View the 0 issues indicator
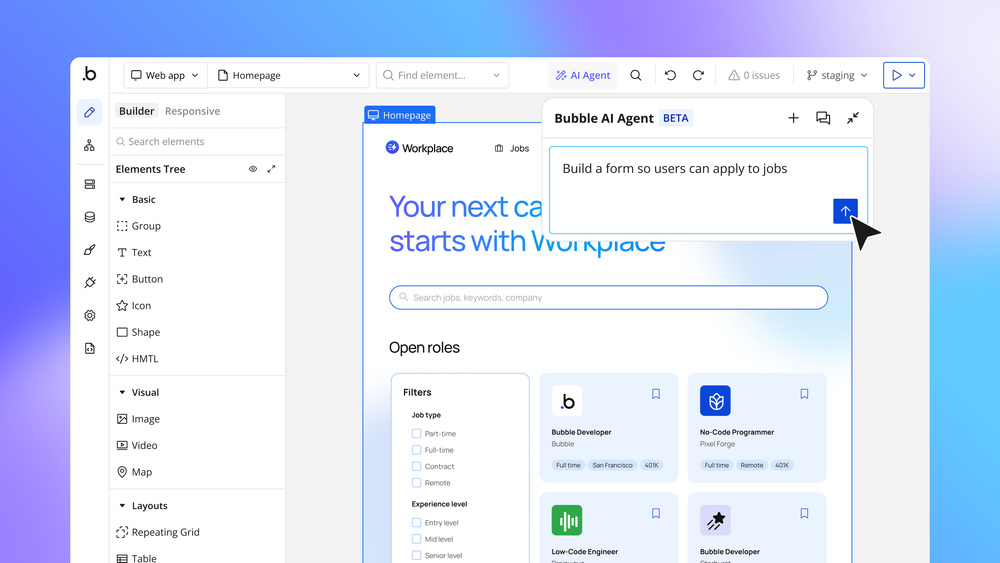This screenshot has width=1000, height=563. coord(754,75)
